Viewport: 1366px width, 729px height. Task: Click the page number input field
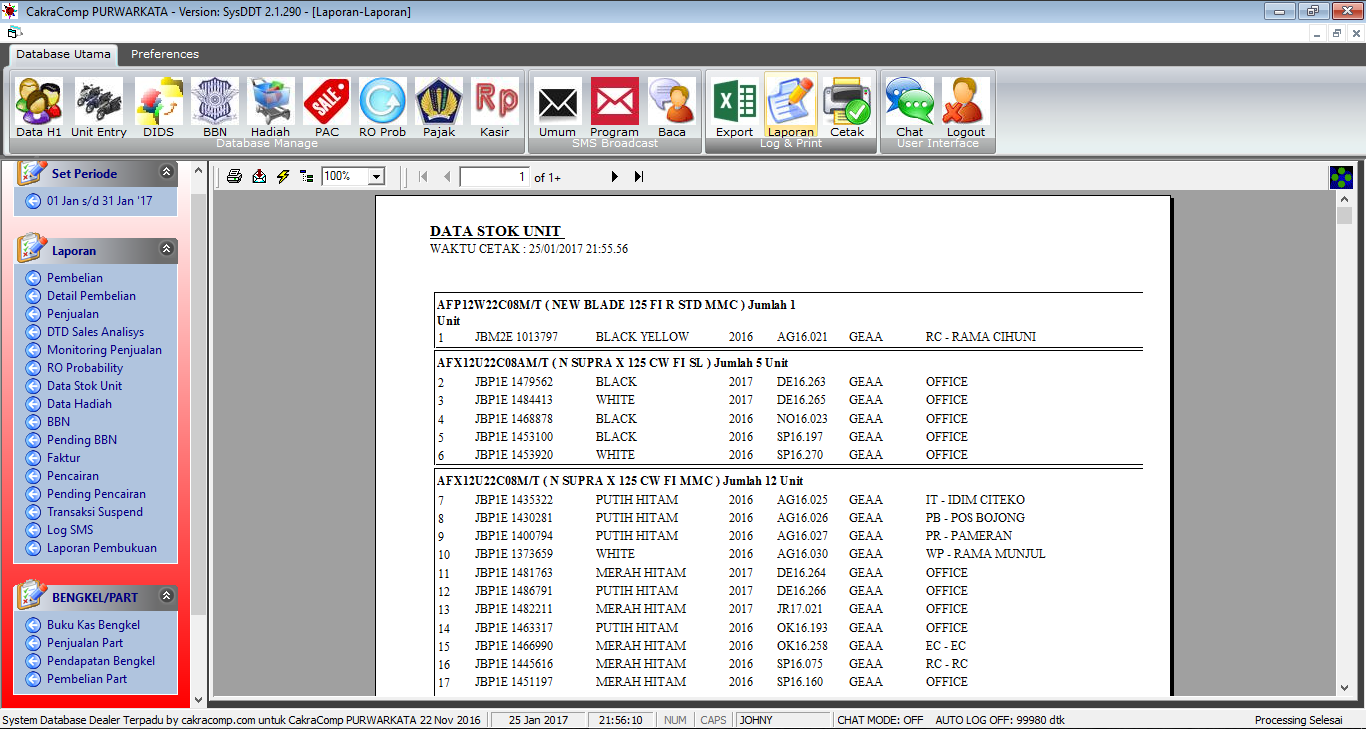click(x=494, y=177)
